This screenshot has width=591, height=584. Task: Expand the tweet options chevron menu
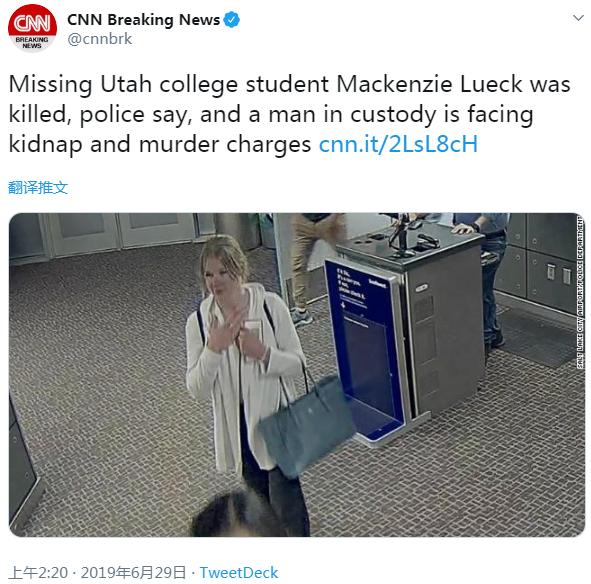coord(578,18)
